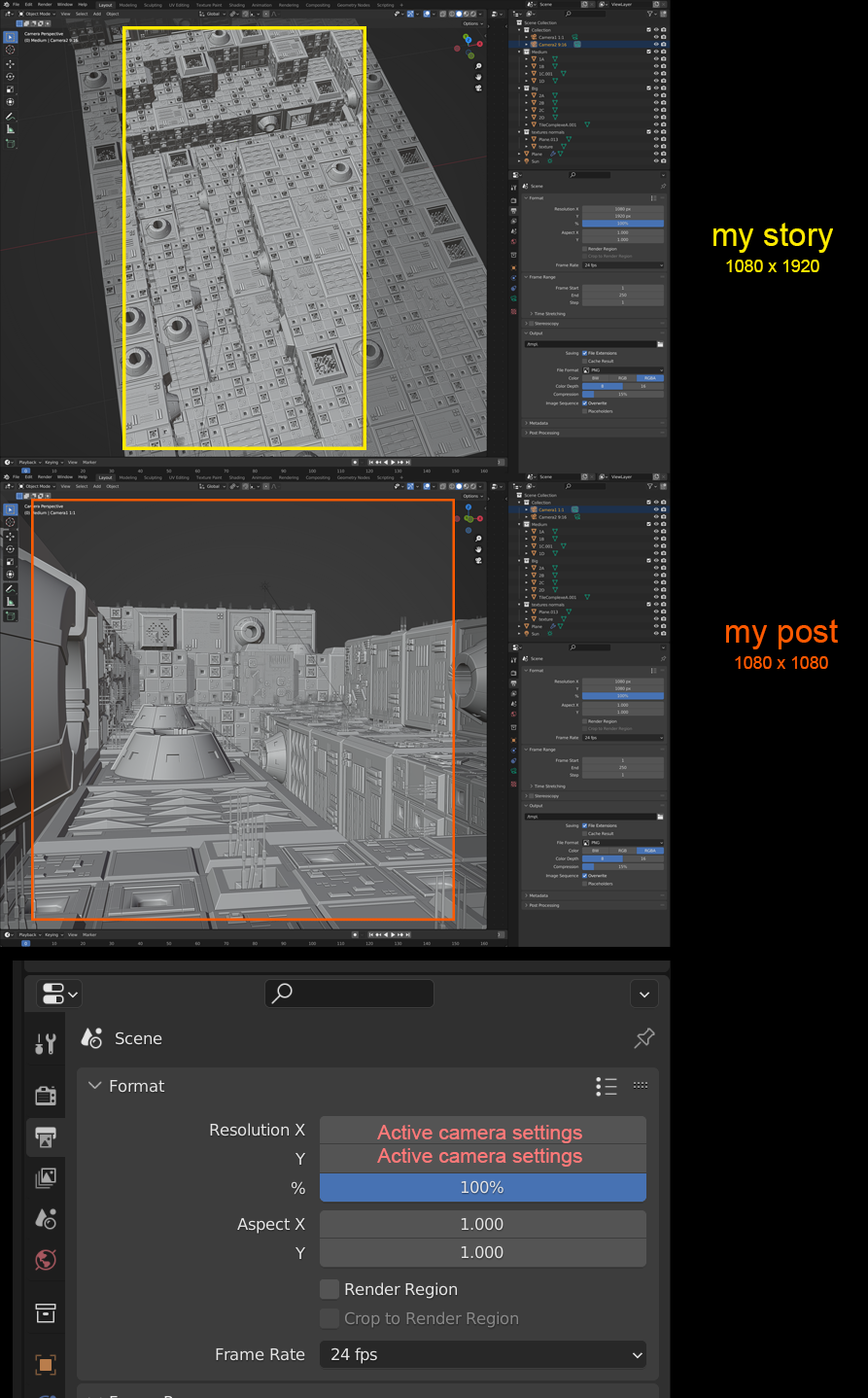
Task: Open Object properties tab in enlarged panel
Action: [x=46, y=1364]
